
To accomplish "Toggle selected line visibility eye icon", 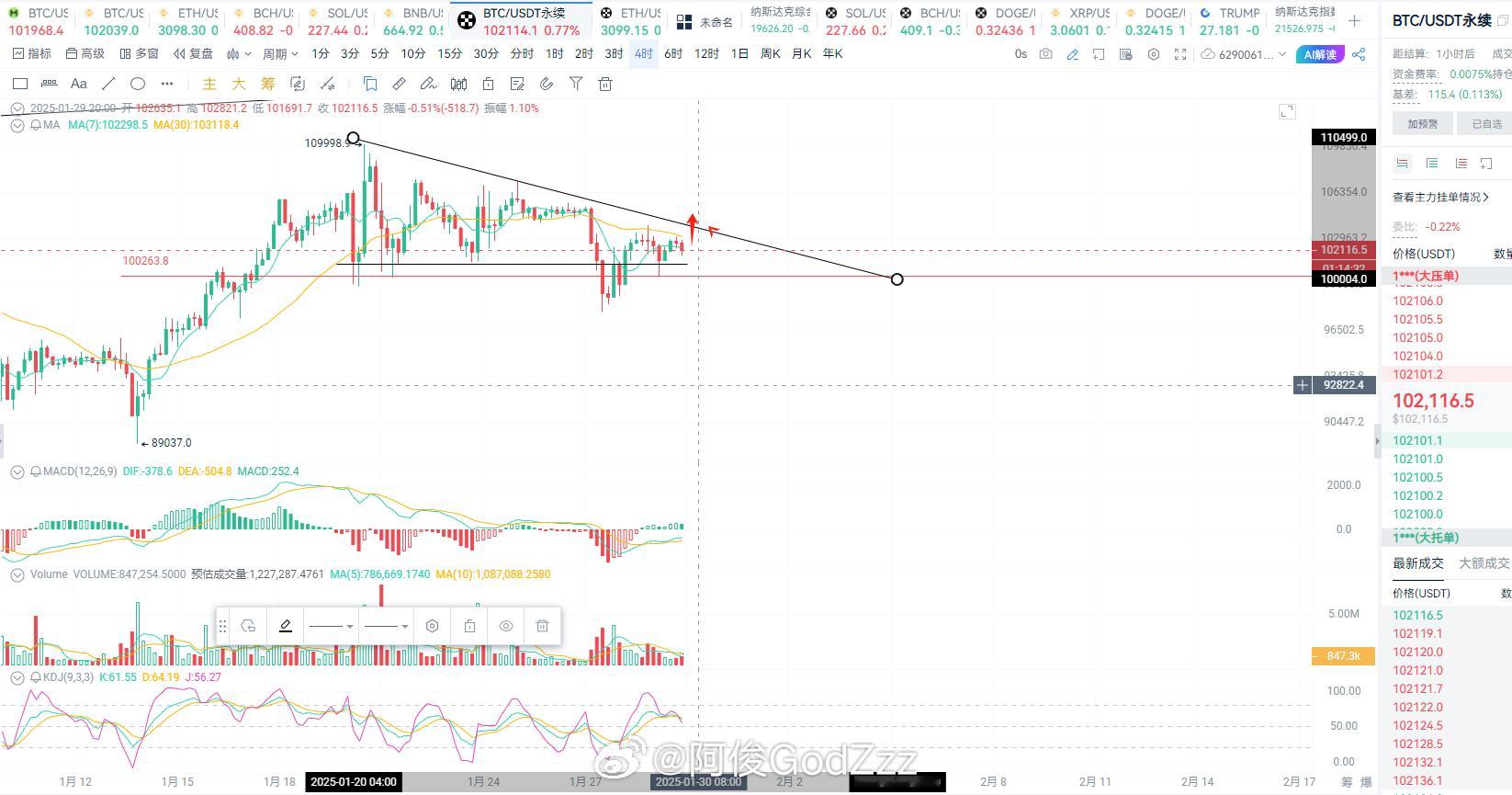I will [505, 626].
